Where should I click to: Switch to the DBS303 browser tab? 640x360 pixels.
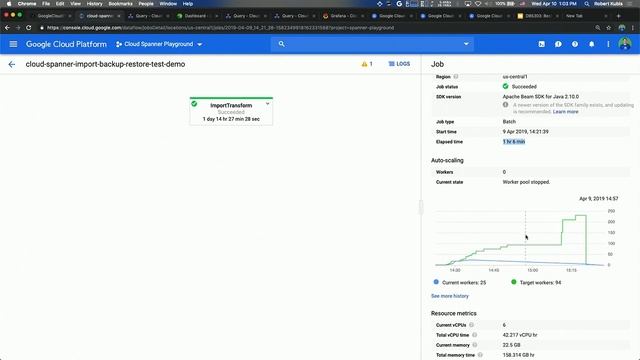click(x=538, y=16)
